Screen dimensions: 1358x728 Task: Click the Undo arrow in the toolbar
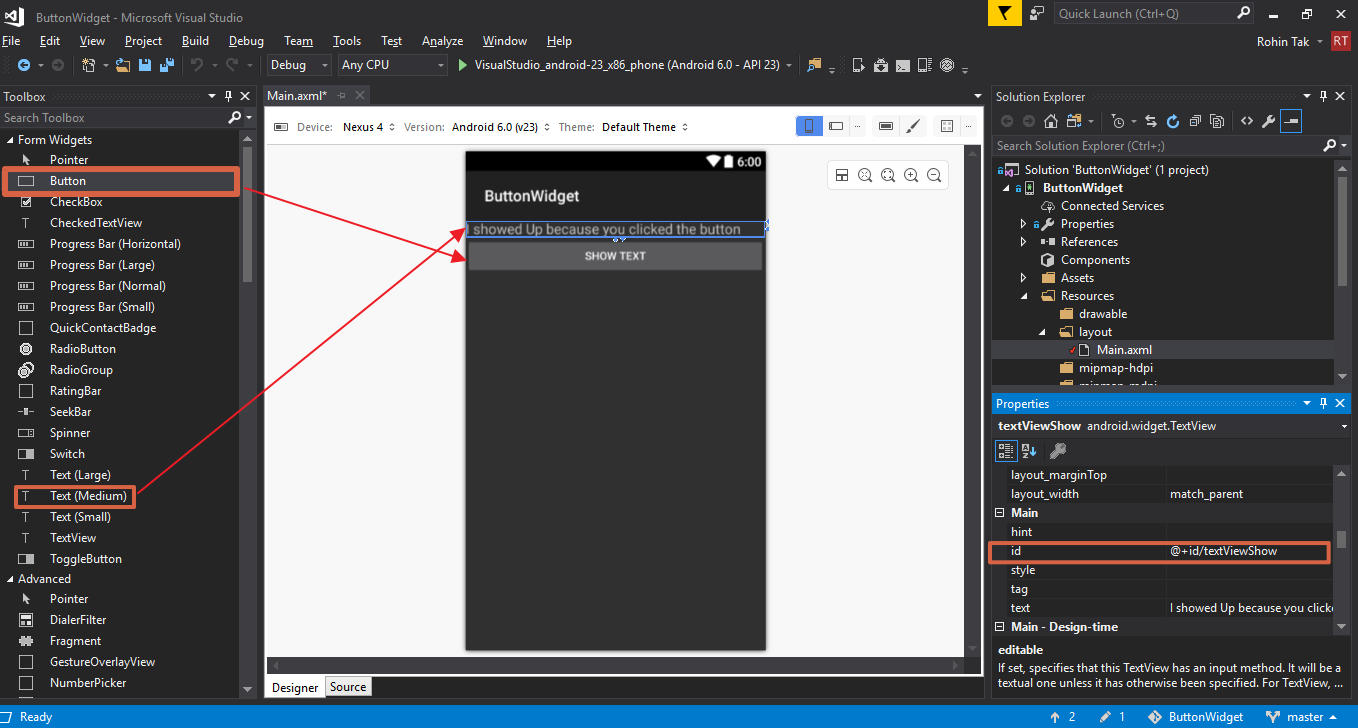197,65
